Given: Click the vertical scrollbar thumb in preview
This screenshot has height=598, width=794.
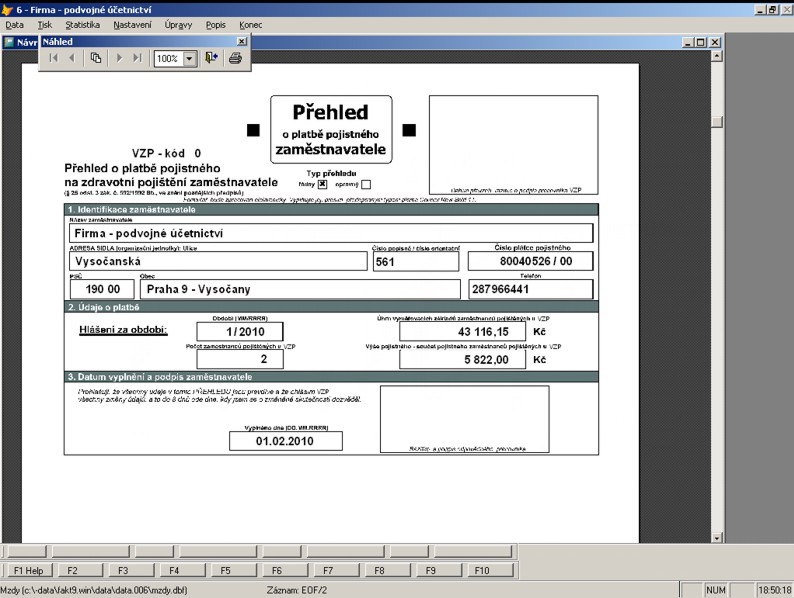Looking at the screenshot, I should (x=716, y=121).
